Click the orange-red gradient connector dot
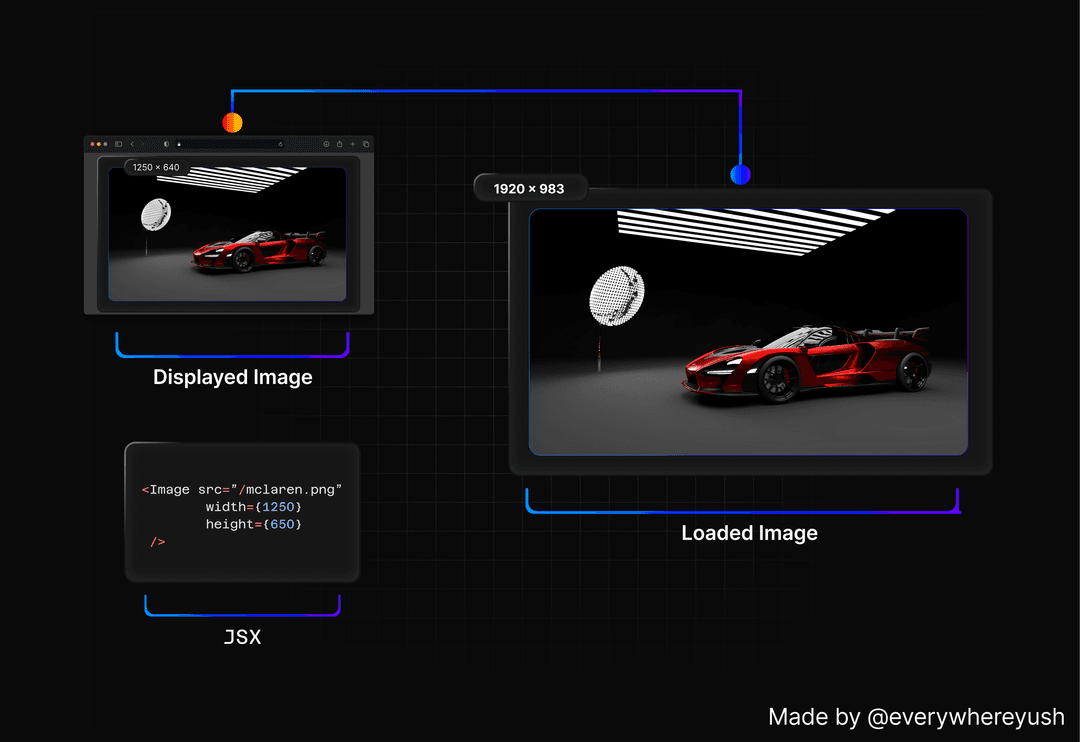This screenshot has height=742, width=1080. tap(232, 122)
